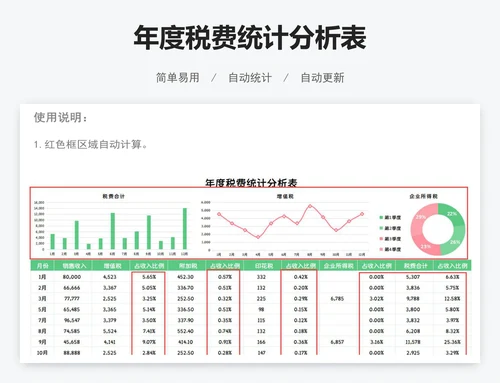Select the 3月 row label
The image size is (500, 383).
point(42,298)
